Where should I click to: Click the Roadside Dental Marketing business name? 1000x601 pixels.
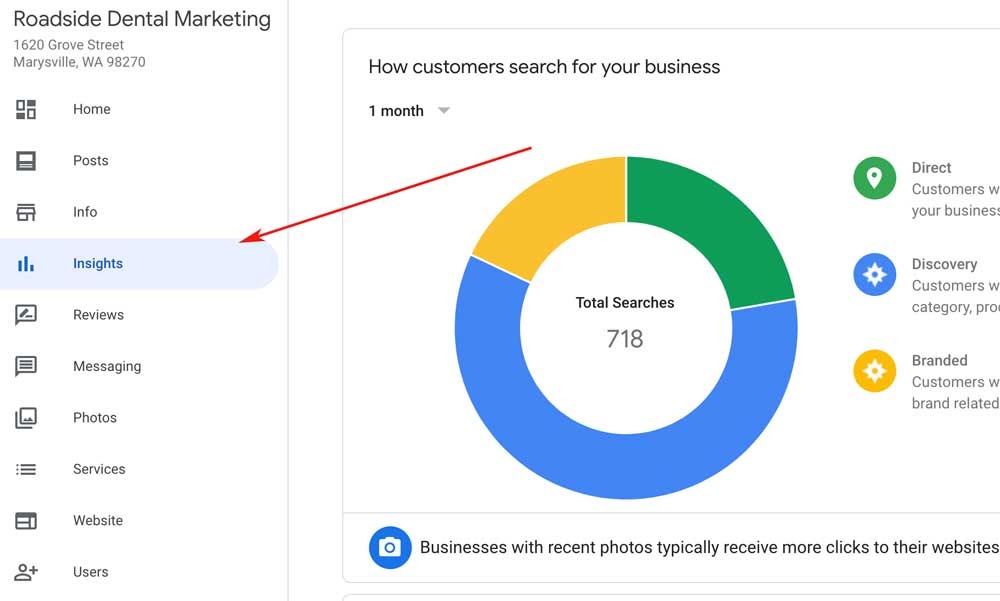coord(142,19)
